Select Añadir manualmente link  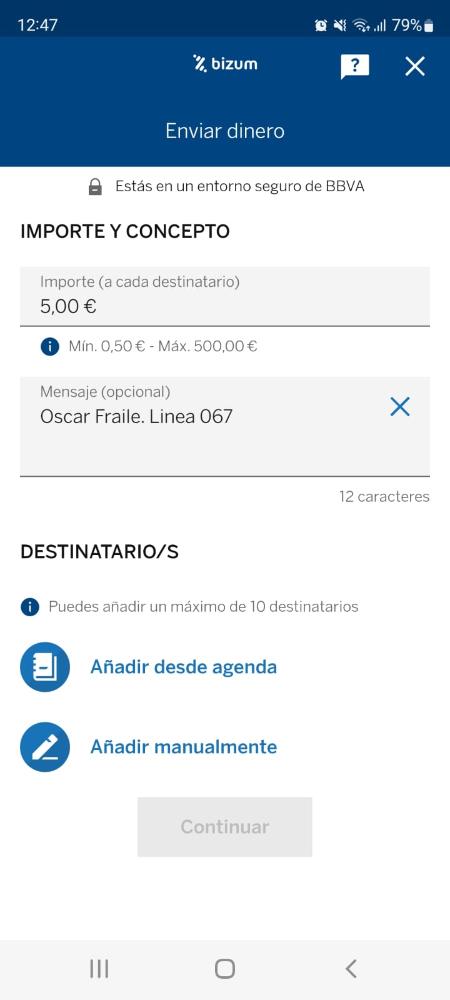[184, 747]
